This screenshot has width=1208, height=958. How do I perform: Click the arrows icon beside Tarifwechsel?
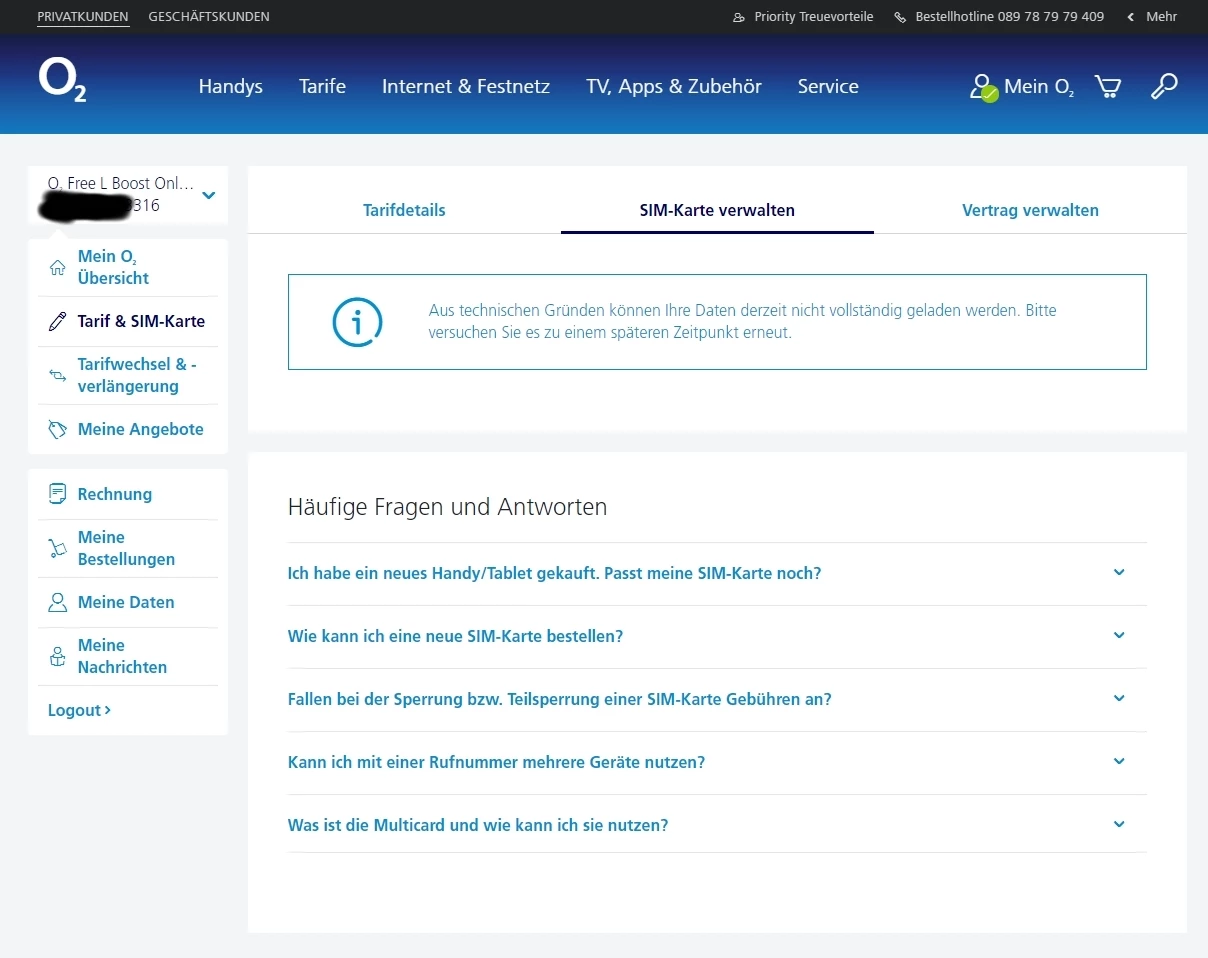[x=58, y=376]
